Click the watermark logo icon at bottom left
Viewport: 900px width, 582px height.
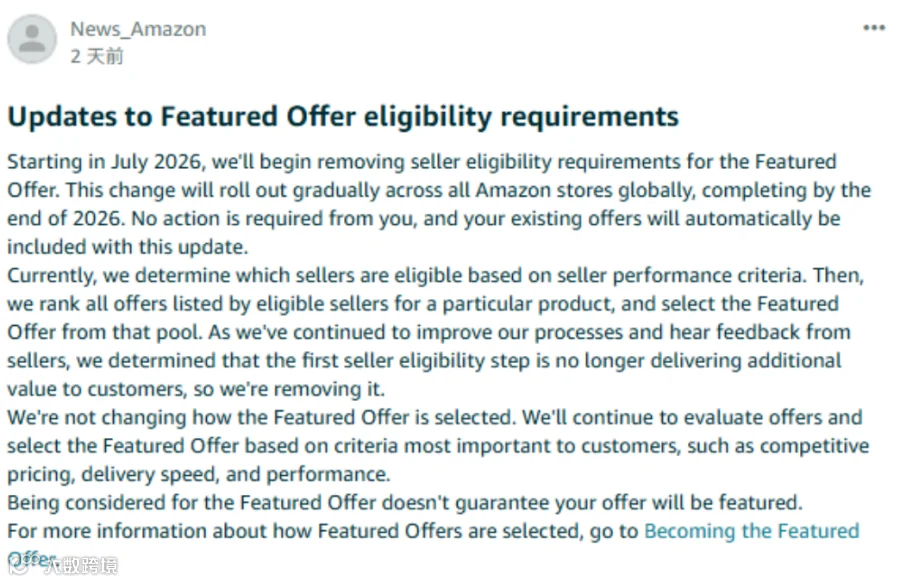click(19, 566)
